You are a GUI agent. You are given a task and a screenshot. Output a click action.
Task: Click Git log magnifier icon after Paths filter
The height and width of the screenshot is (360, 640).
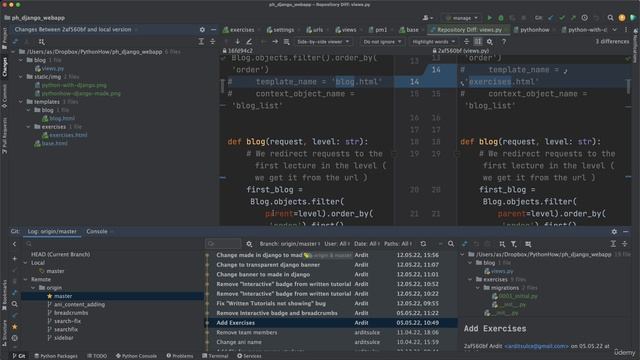[x=451, y=244]
